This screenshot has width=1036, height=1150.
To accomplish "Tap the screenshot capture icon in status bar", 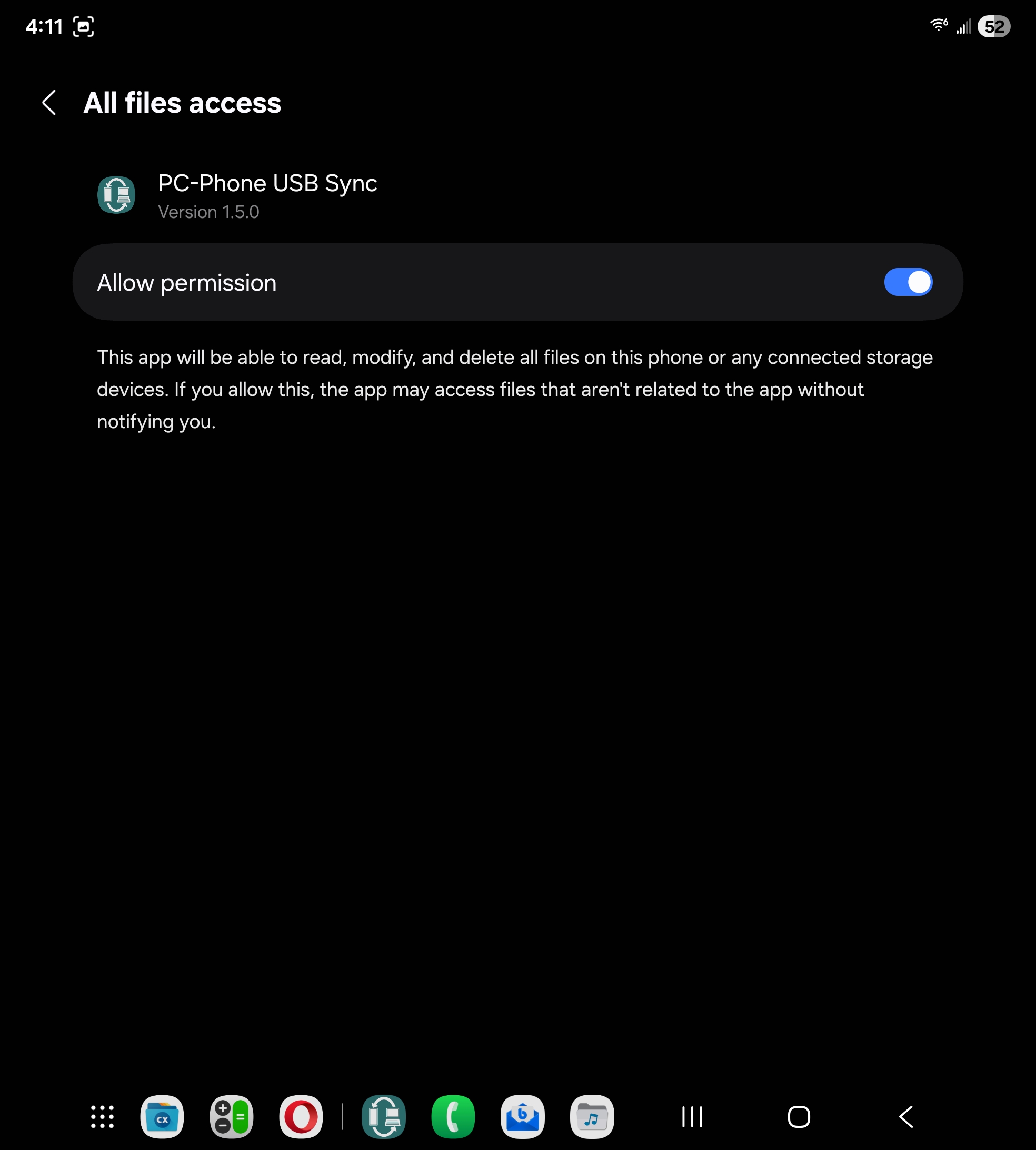I will [x=84, y=27].
